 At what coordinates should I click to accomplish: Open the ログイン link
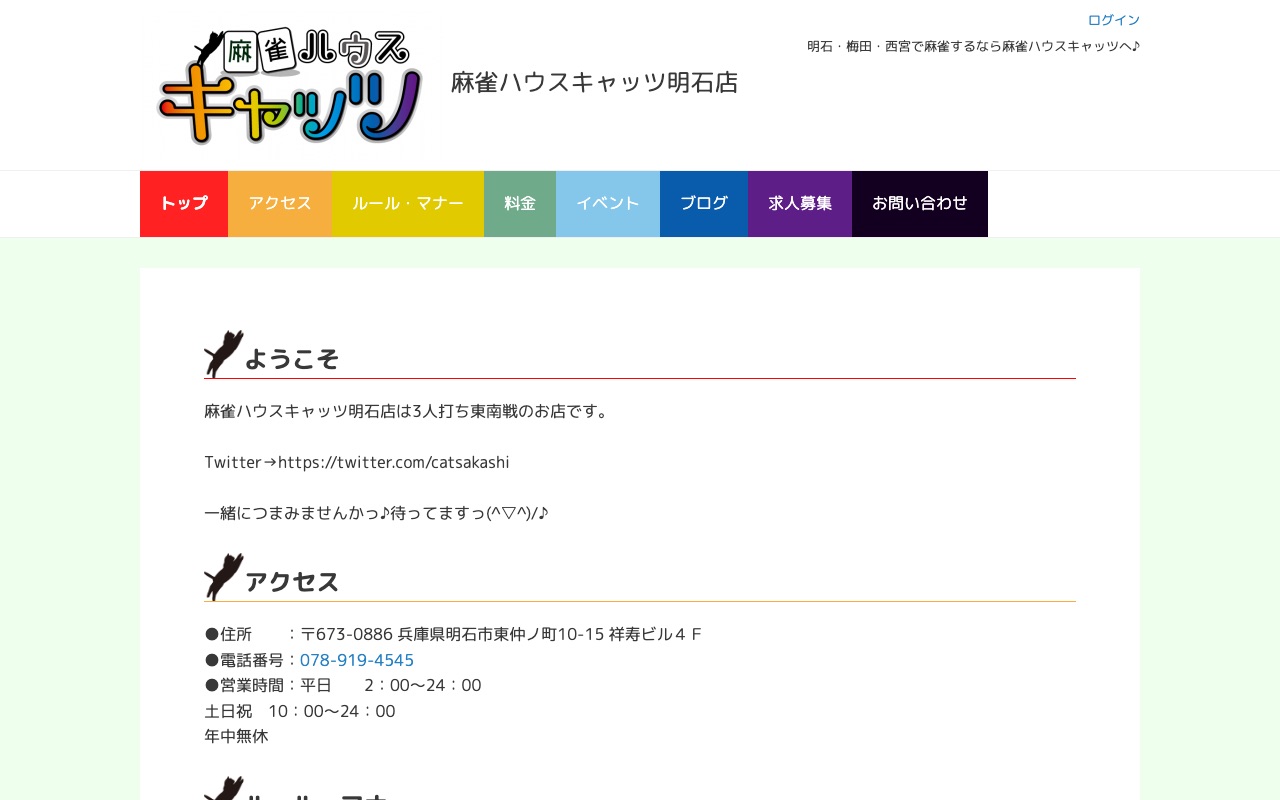click(x=1113, y=20)
